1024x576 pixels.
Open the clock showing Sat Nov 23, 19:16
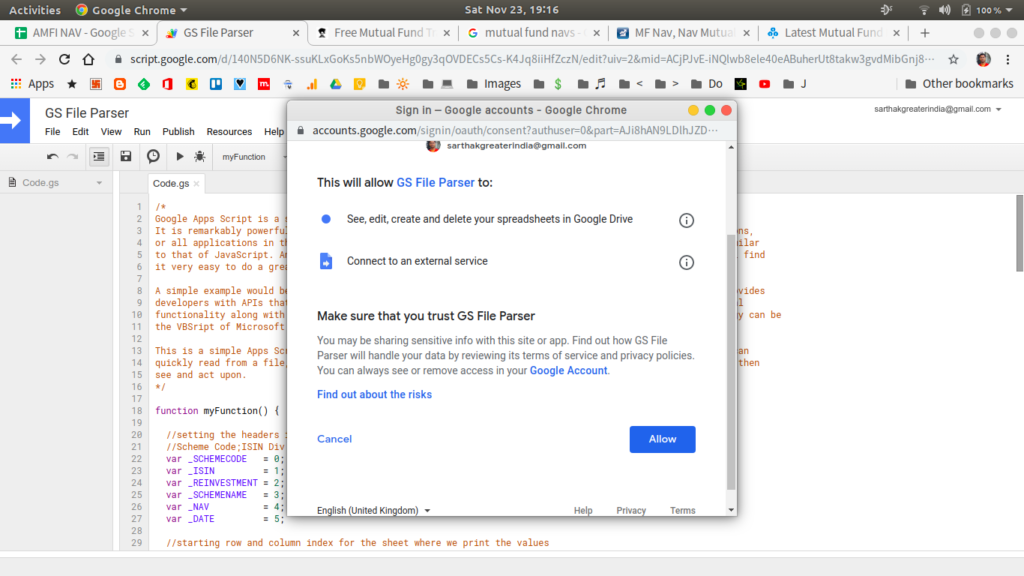511,10
